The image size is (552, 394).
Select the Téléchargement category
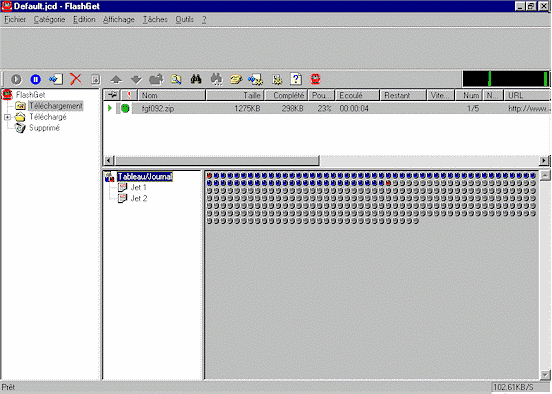point(56,106)
